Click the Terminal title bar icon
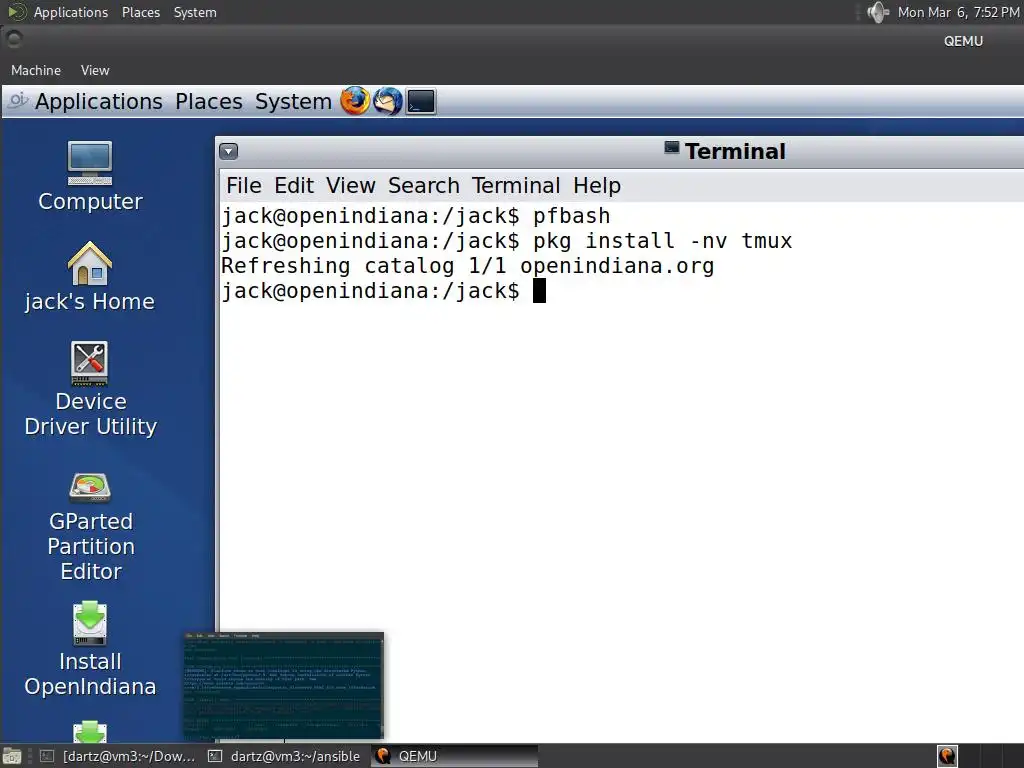The height and width of the screenshot is (768, 1024). [671, 148]
